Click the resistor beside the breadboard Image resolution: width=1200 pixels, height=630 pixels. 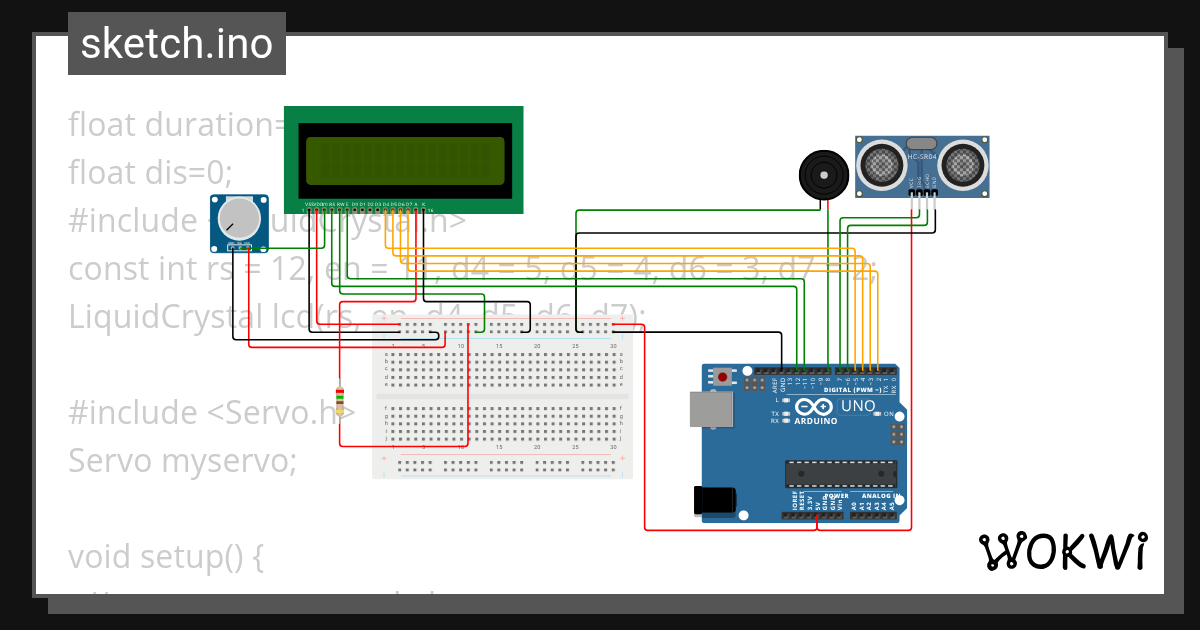pyautogui.click(x=340, y=400)
